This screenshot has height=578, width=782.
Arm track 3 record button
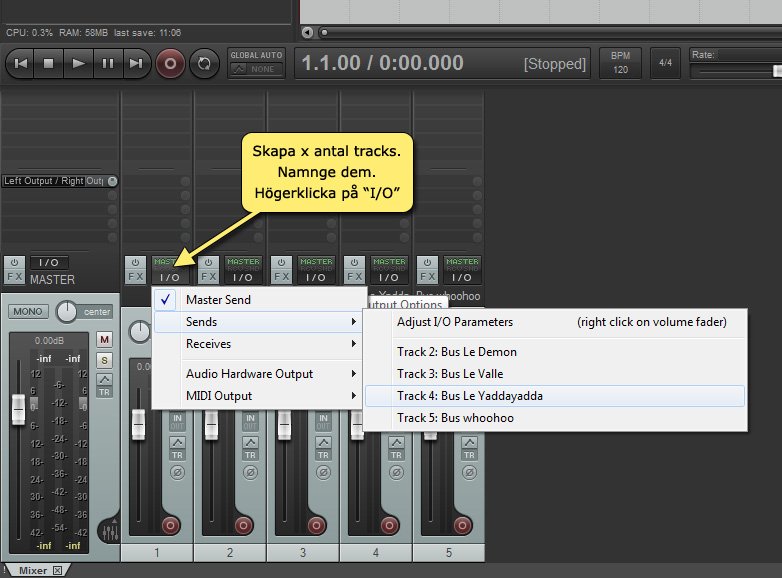point(316,525)
